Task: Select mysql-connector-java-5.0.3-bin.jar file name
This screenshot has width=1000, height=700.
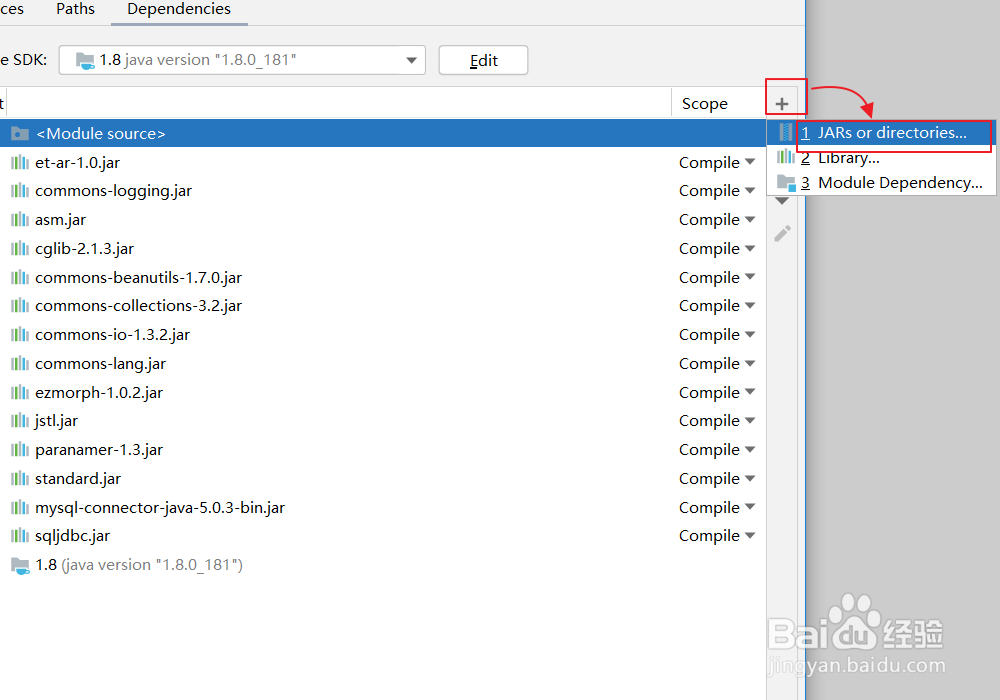Action: pyautogui.click(x=160, y=508)
